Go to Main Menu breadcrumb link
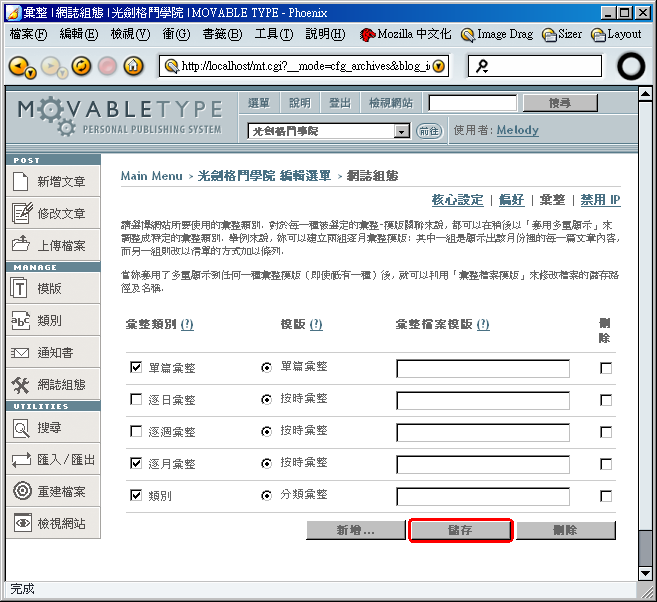The height and width of the screenshot is (602, 657). pos(152,176)
